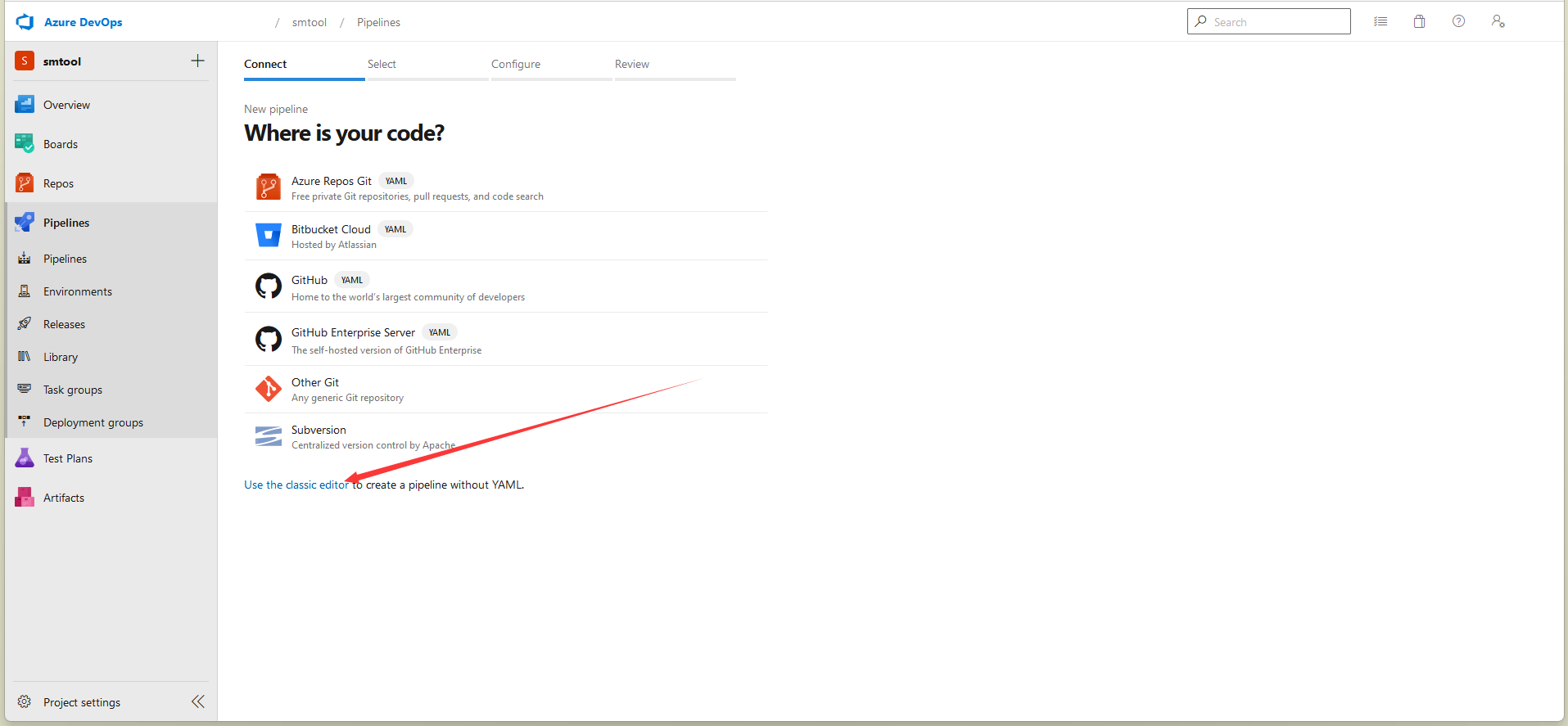Image resolution: width=1568 pixels, height=726 pixels.
Task: Switch to the Configure tab
Action: click(515, 64)
